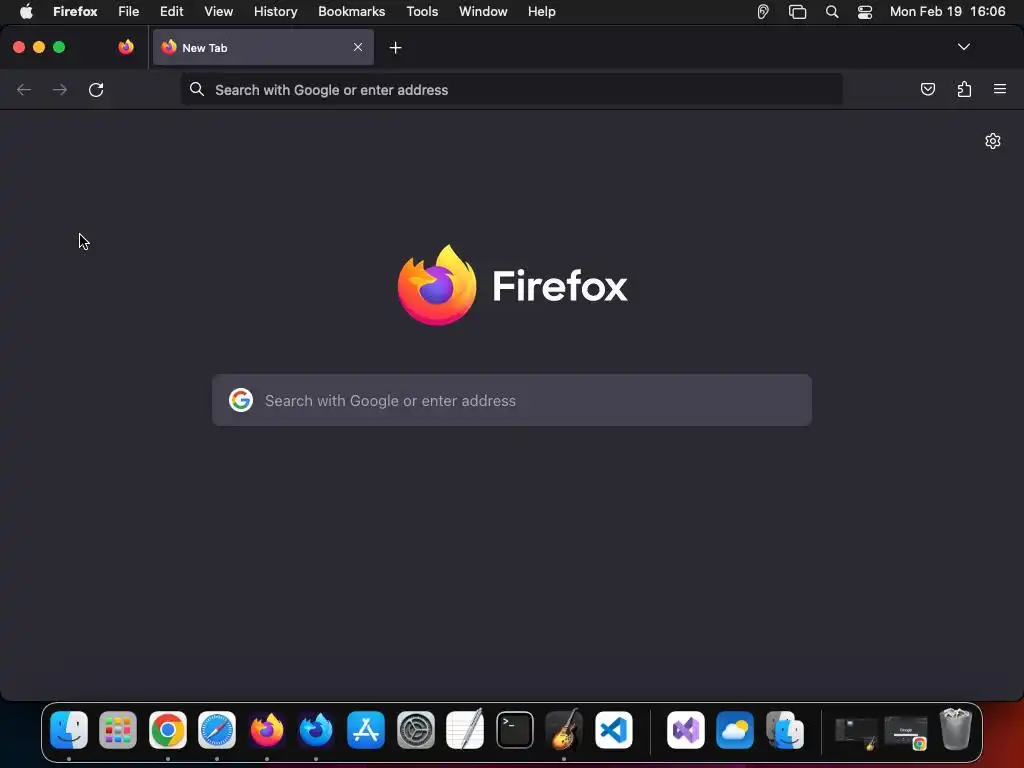Screen dimensions: 1024x768
Task: Launch Visual Studio Code from the dock
Action: [x=614, y=729]
